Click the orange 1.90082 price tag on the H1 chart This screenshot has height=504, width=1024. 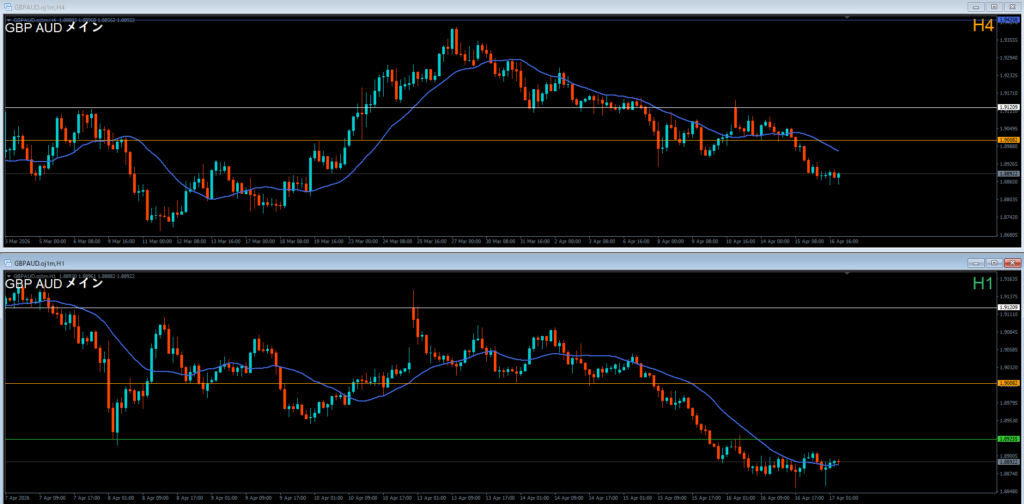tap(1009, 383)
